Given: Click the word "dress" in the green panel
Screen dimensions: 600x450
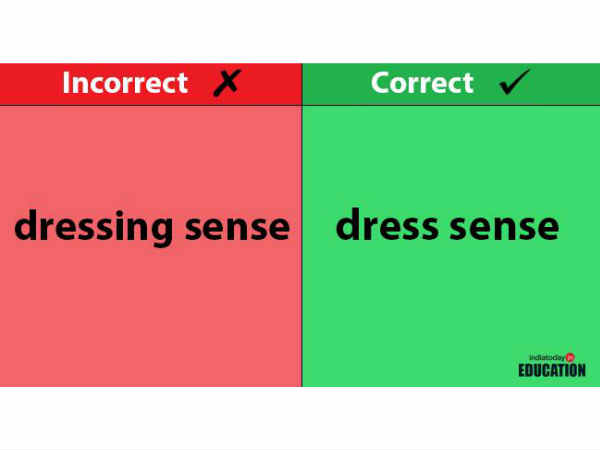Looking at the screenshot, I should point(388,226).
